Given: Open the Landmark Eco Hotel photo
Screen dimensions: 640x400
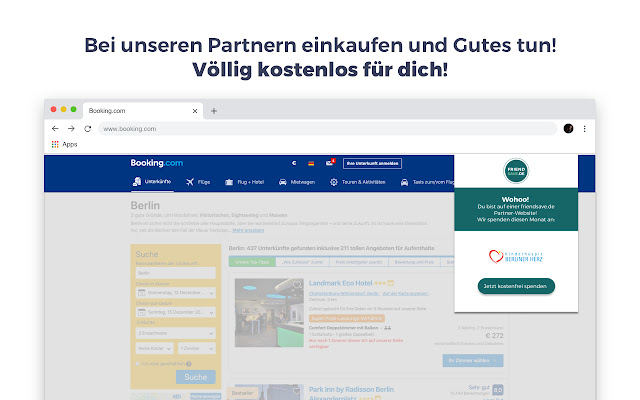Looking at the screenshot, I should (269, 313).
